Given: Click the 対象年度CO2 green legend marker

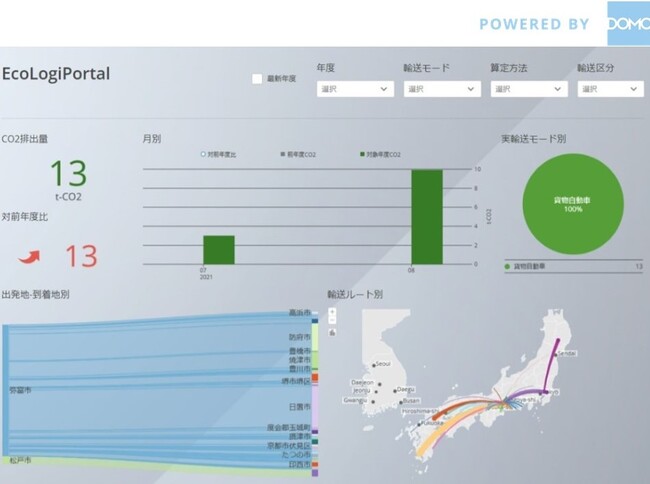Looking at the screenshot, I should click(362, 154).
